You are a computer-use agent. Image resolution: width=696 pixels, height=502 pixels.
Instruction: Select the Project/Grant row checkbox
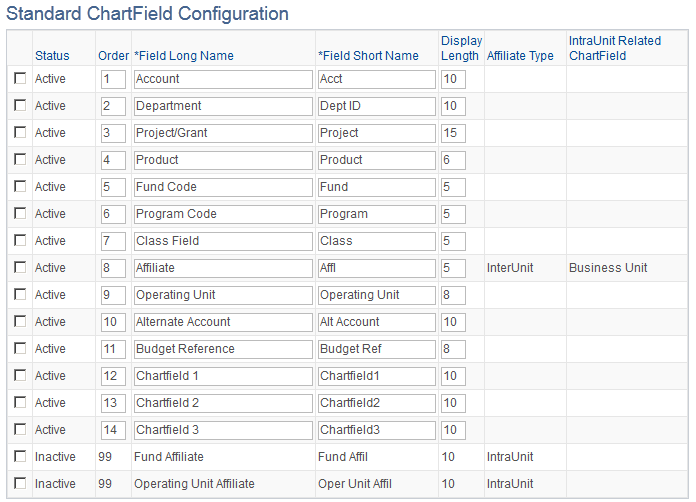[x=20, y=132]
